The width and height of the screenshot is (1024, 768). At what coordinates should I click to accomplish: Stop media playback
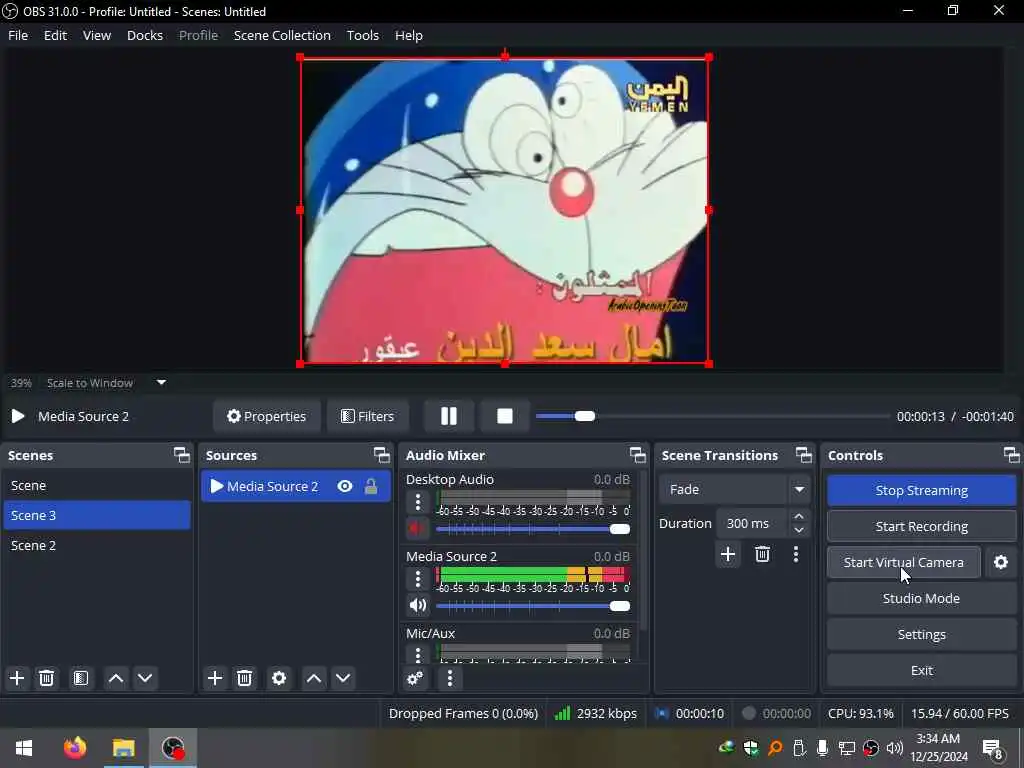click(505, 416)
